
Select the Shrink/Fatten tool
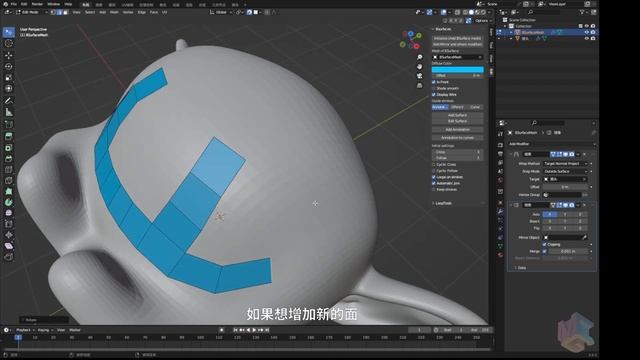9,235
